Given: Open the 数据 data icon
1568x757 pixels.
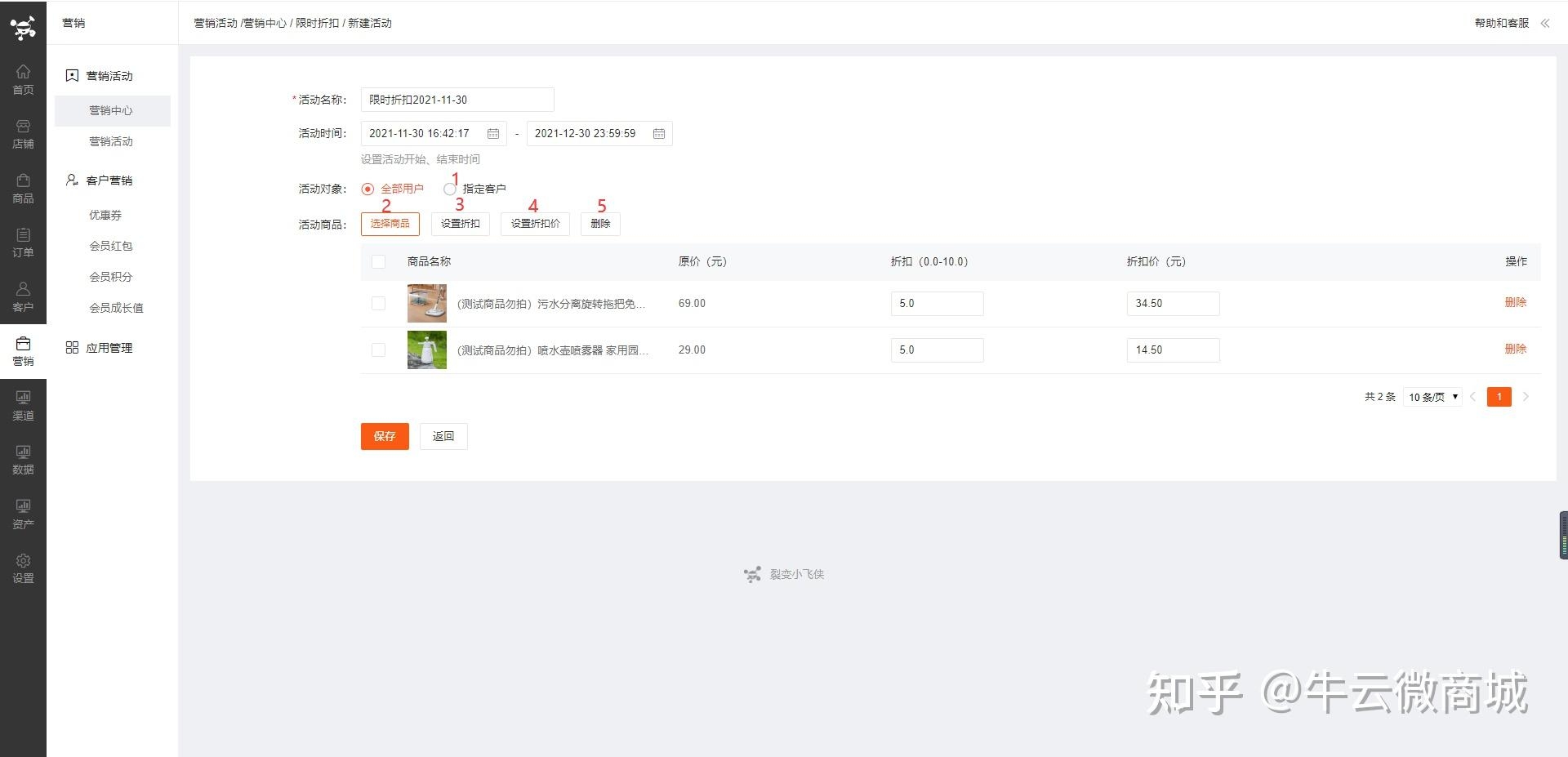Looking at the screenshot, I should point(23,459).
